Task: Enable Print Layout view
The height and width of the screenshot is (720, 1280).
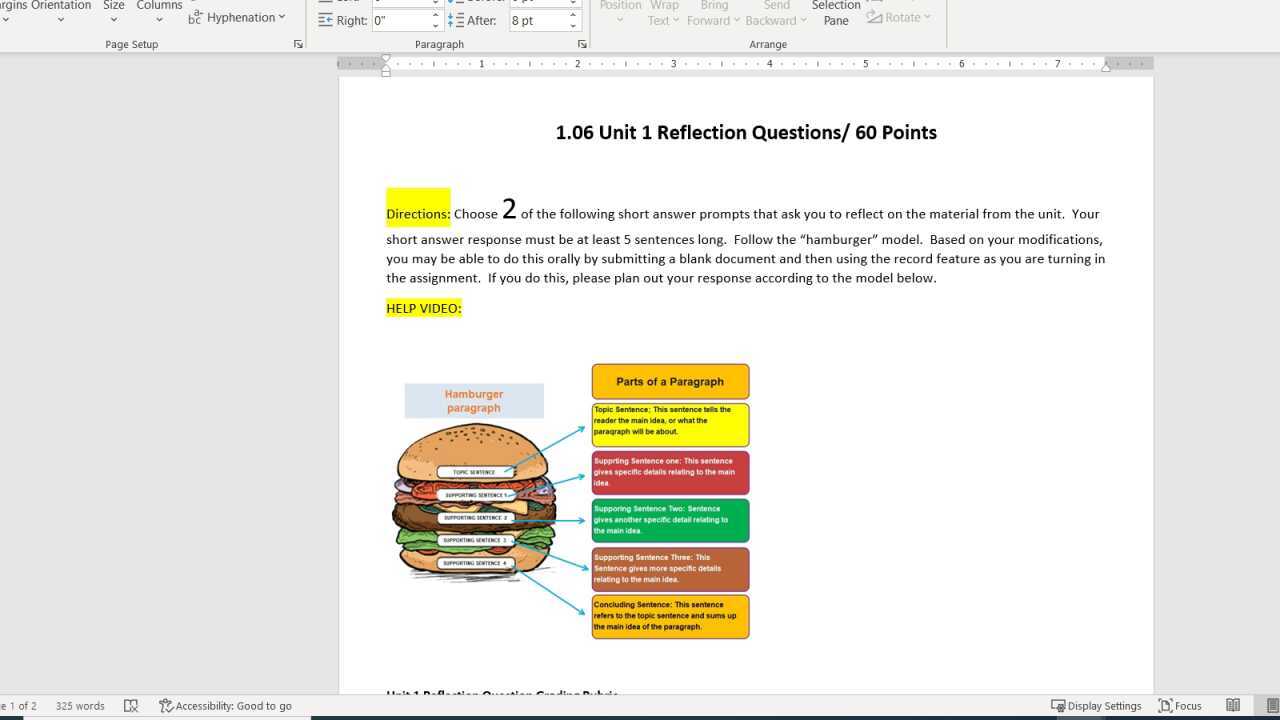Action: pos(1270,705)
